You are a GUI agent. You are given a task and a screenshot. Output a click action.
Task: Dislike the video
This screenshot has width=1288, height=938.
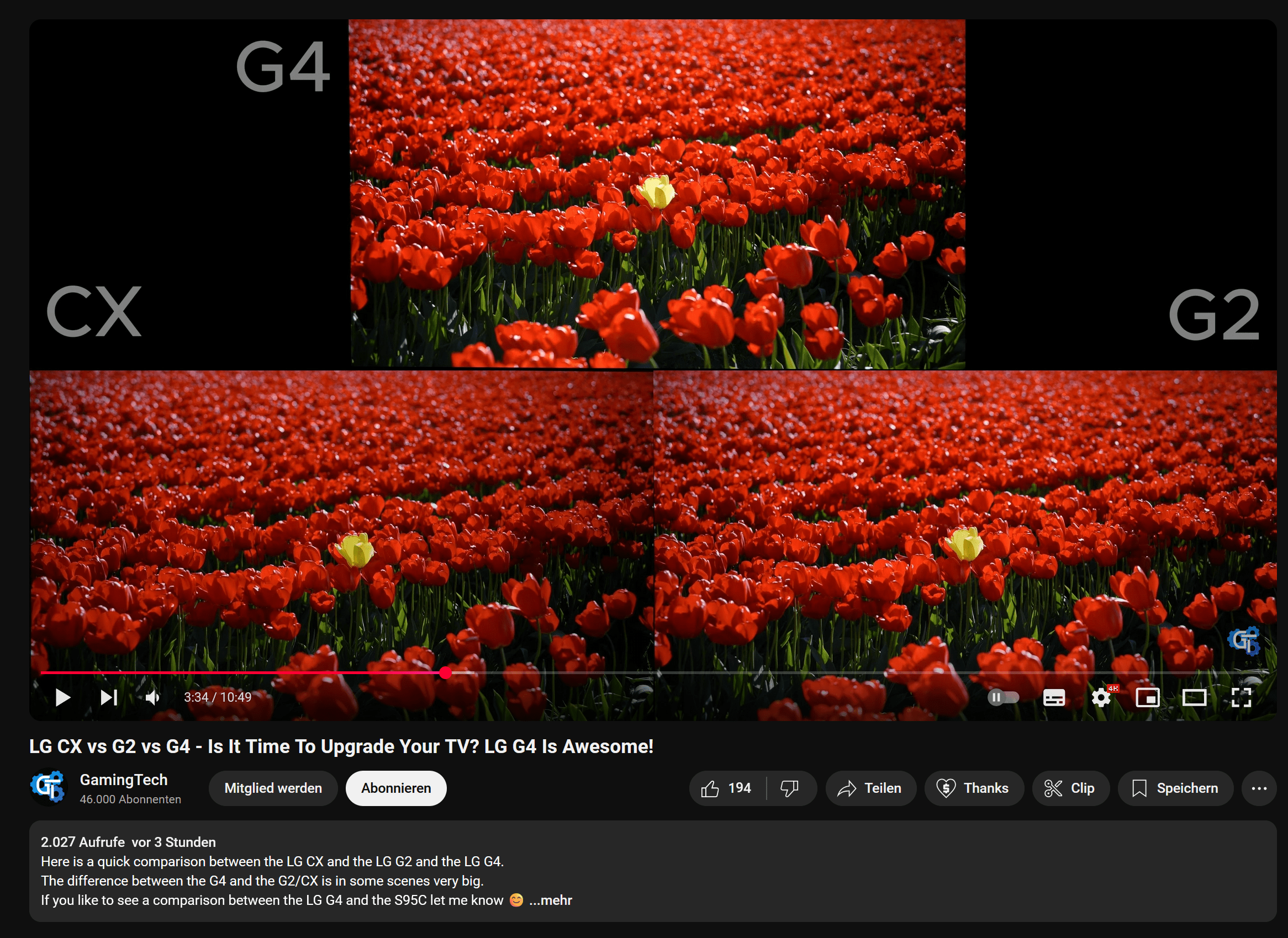790,788
